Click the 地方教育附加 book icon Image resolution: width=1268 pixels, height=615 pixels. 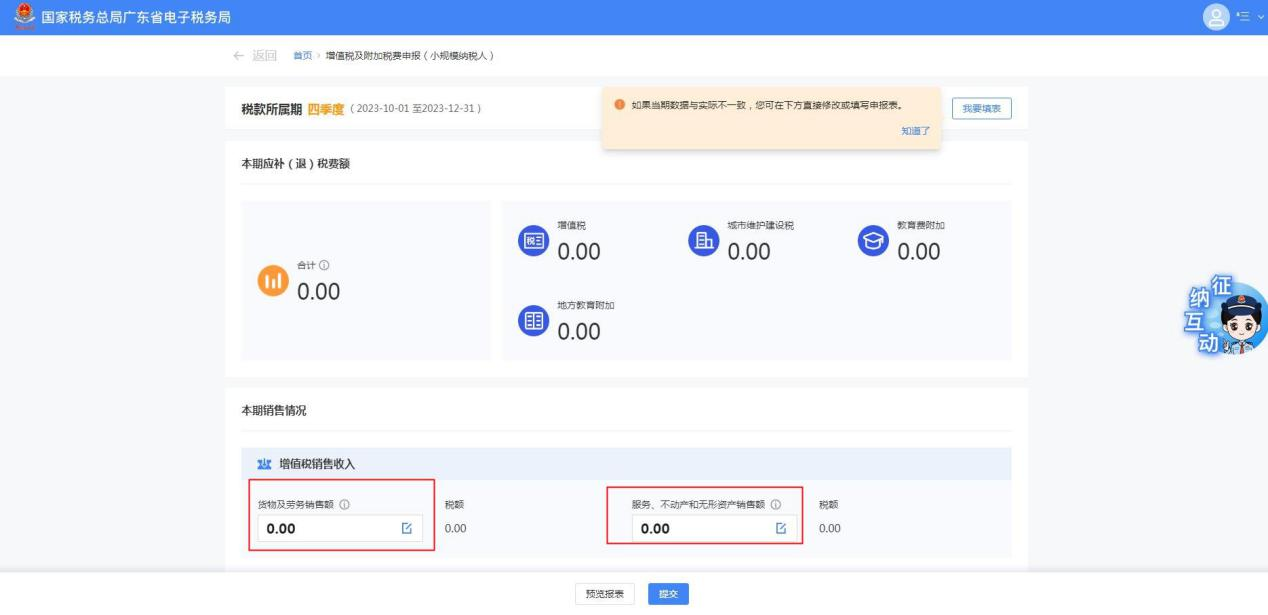coord(533,320)
